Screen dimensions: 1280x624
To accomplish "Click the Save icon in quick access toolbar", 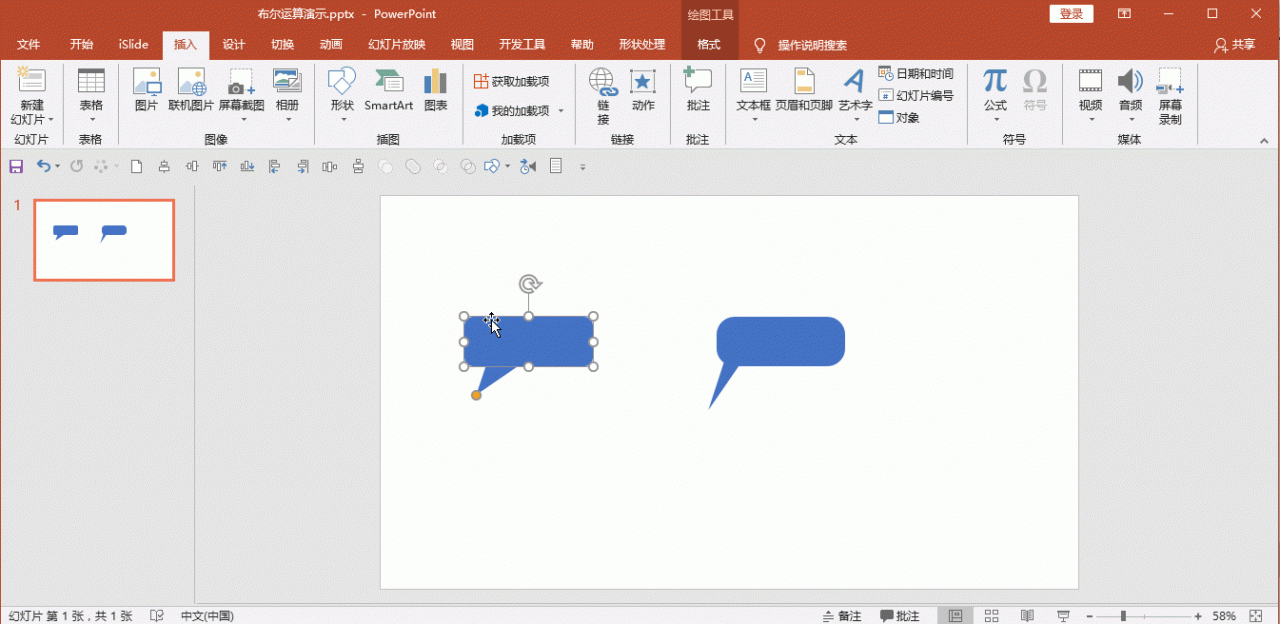I will tap(15, 166).
